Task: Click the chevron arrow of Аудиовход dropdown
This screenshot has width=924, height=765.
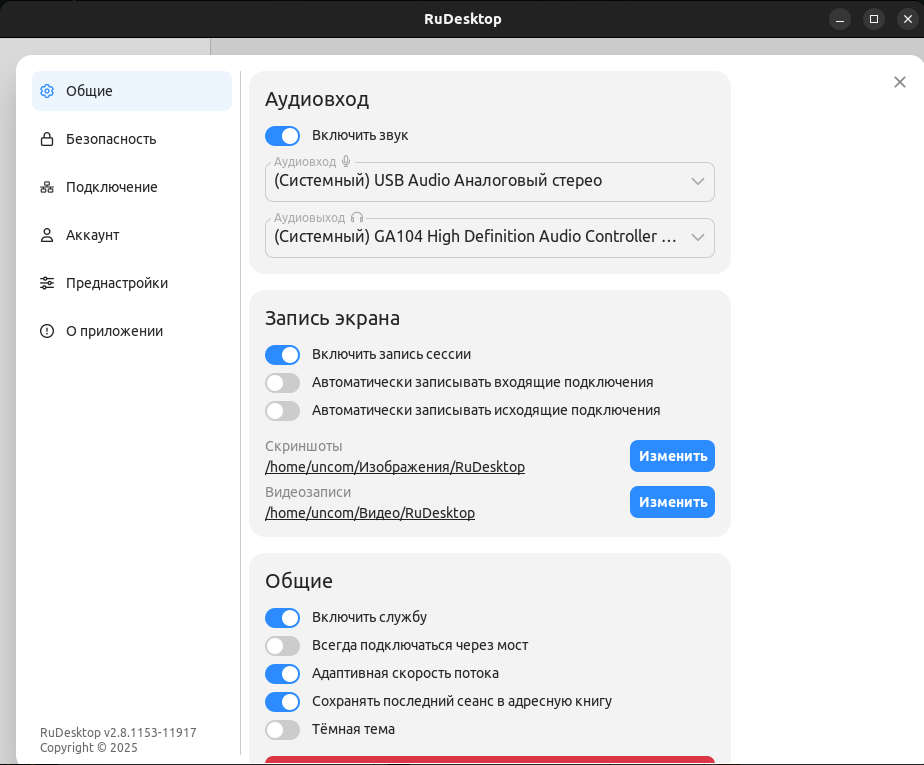Action: 698,182
